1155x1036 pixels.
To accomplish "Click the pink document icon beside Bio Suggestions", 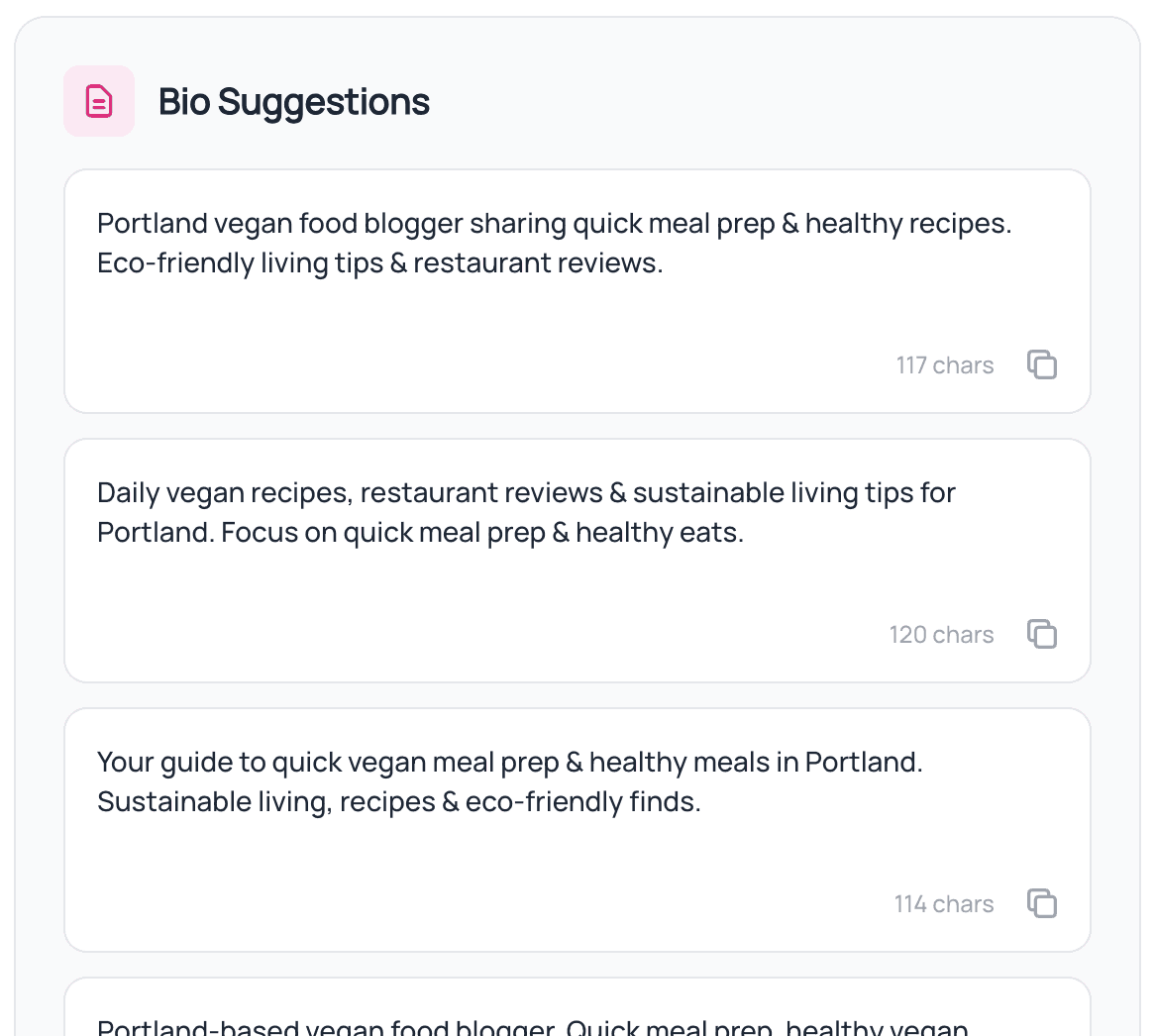I will (99, 101).
